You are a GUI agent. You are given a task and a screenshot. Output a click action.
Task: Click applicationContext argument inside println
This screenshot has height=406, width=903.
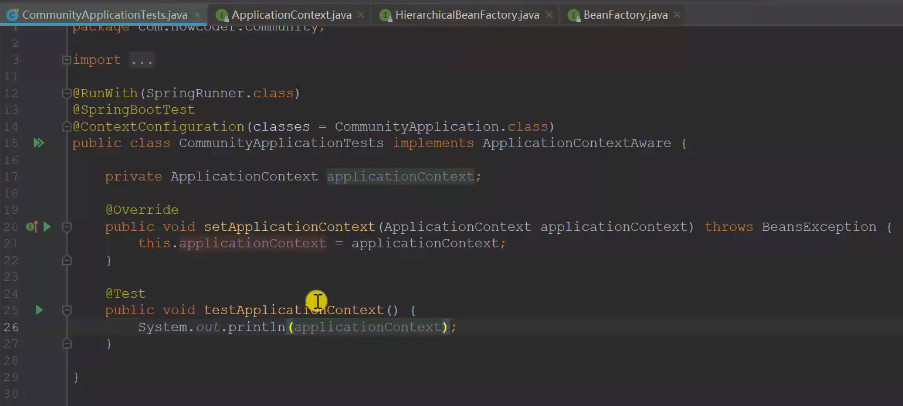pos(367,327)
